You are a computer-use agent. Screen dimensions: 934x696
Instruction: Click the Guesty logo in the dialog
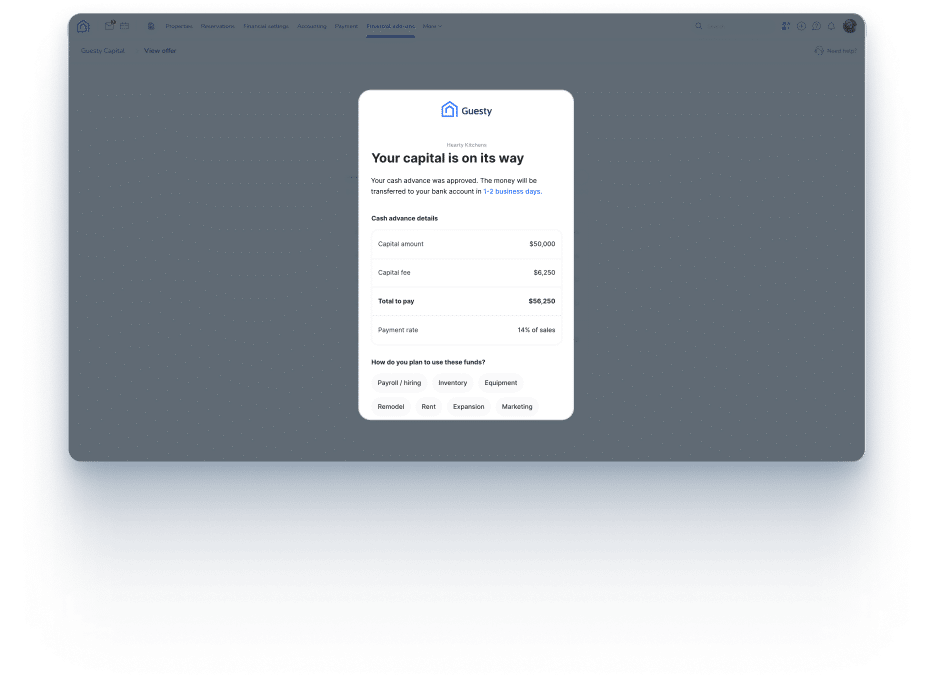click(x=466, y=110)
